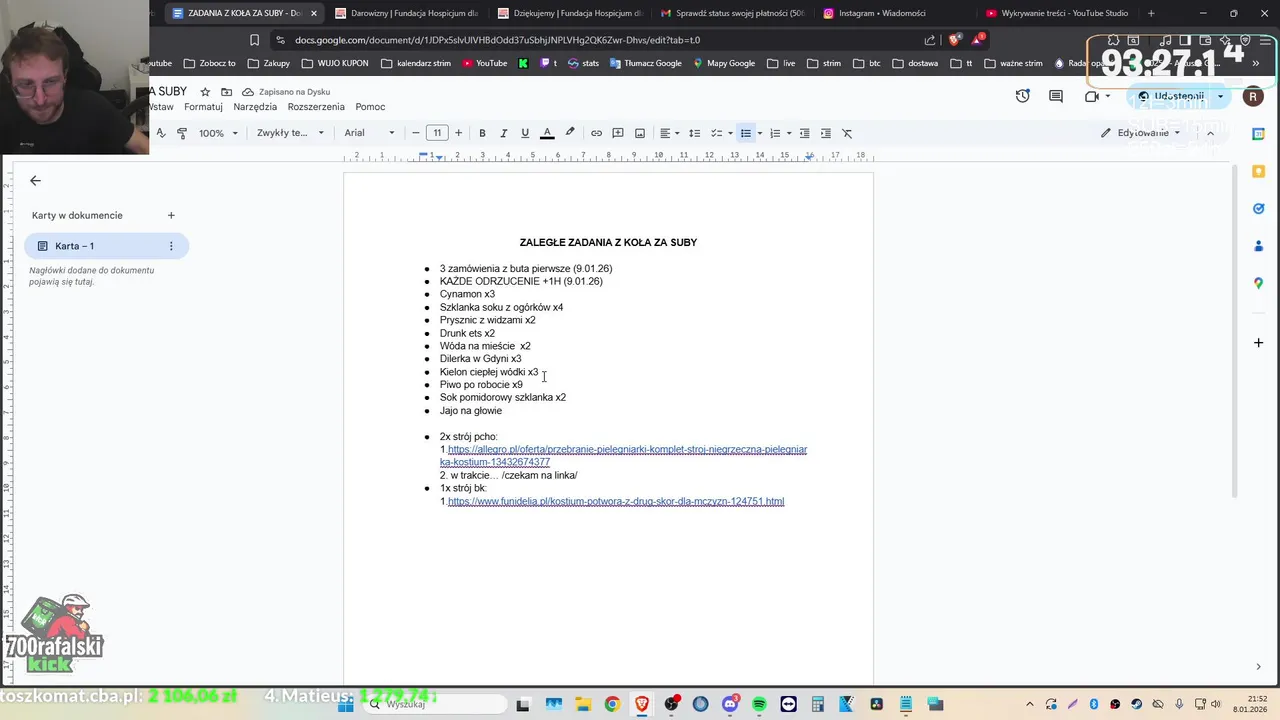Open the Pomoc menu

pos(370,107)
